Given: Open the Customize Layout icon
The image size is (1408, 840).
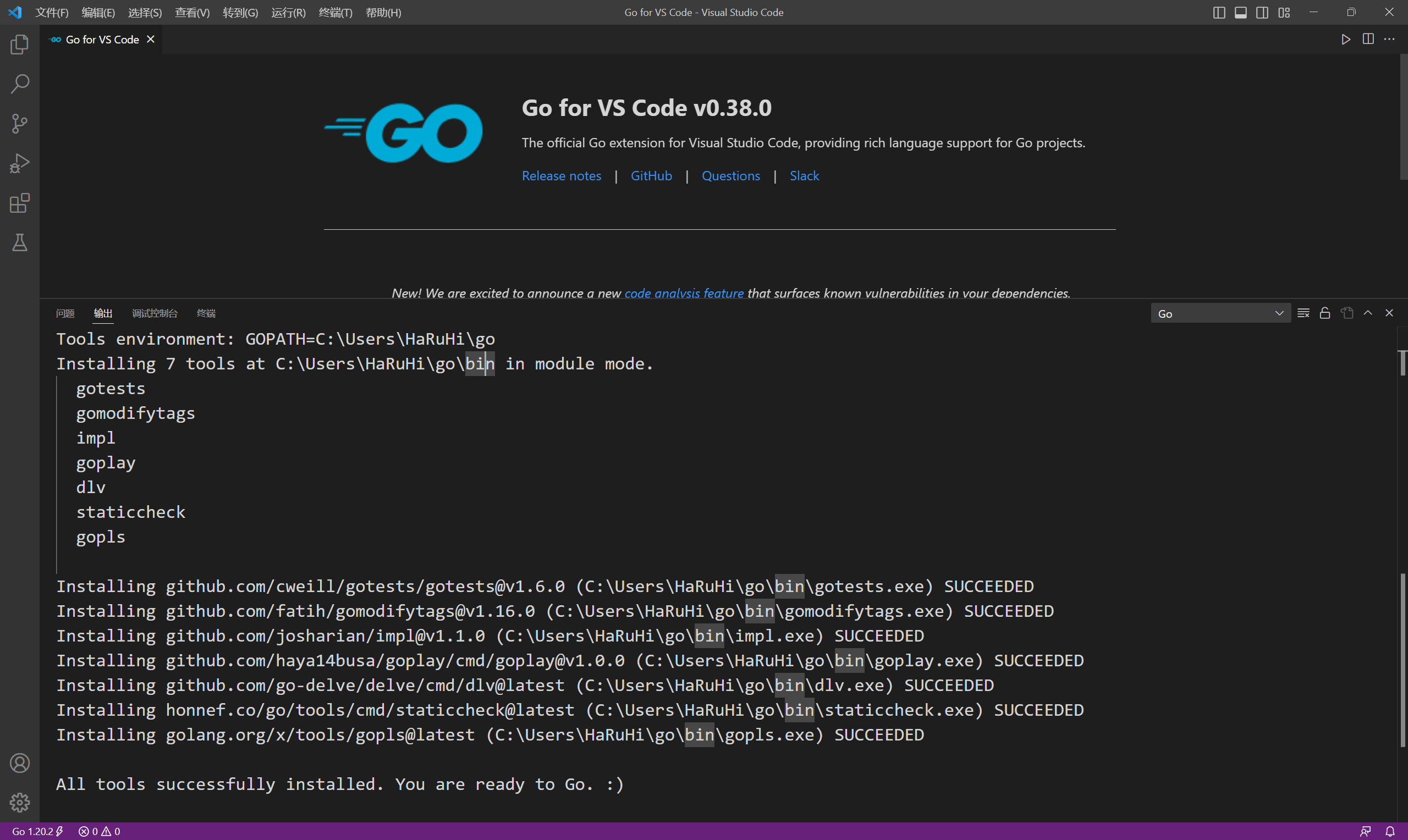Looking at the screenshot, I should pos(1284,12).
